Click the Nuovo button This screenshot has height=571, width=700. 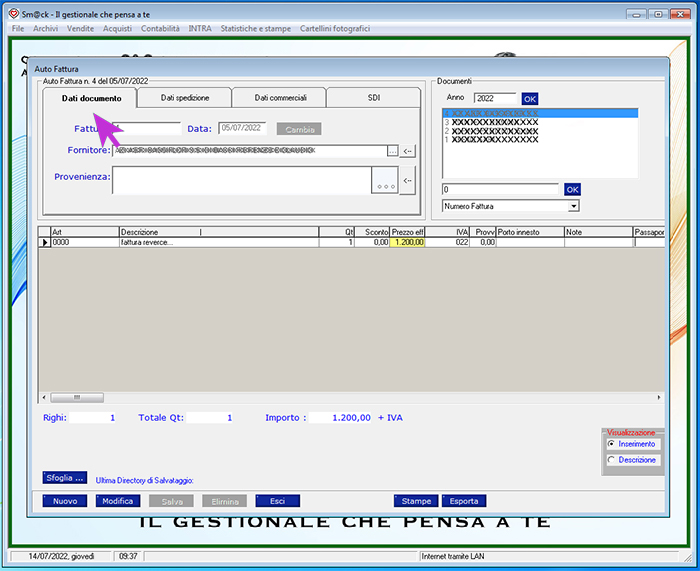pyautogui.click(x=65, y=501)
